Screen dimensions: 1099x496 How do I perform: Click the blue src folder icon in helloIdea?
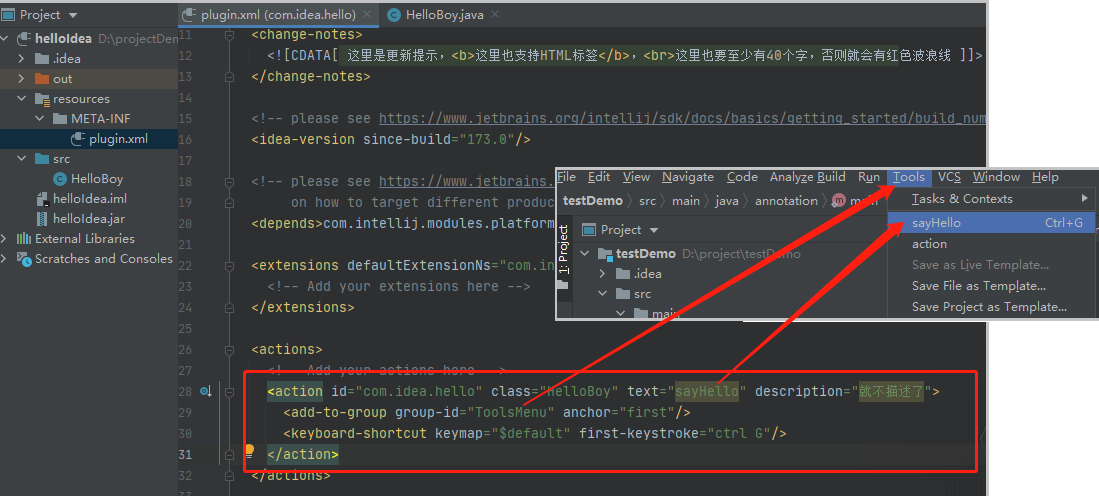[x=42, y=159]
